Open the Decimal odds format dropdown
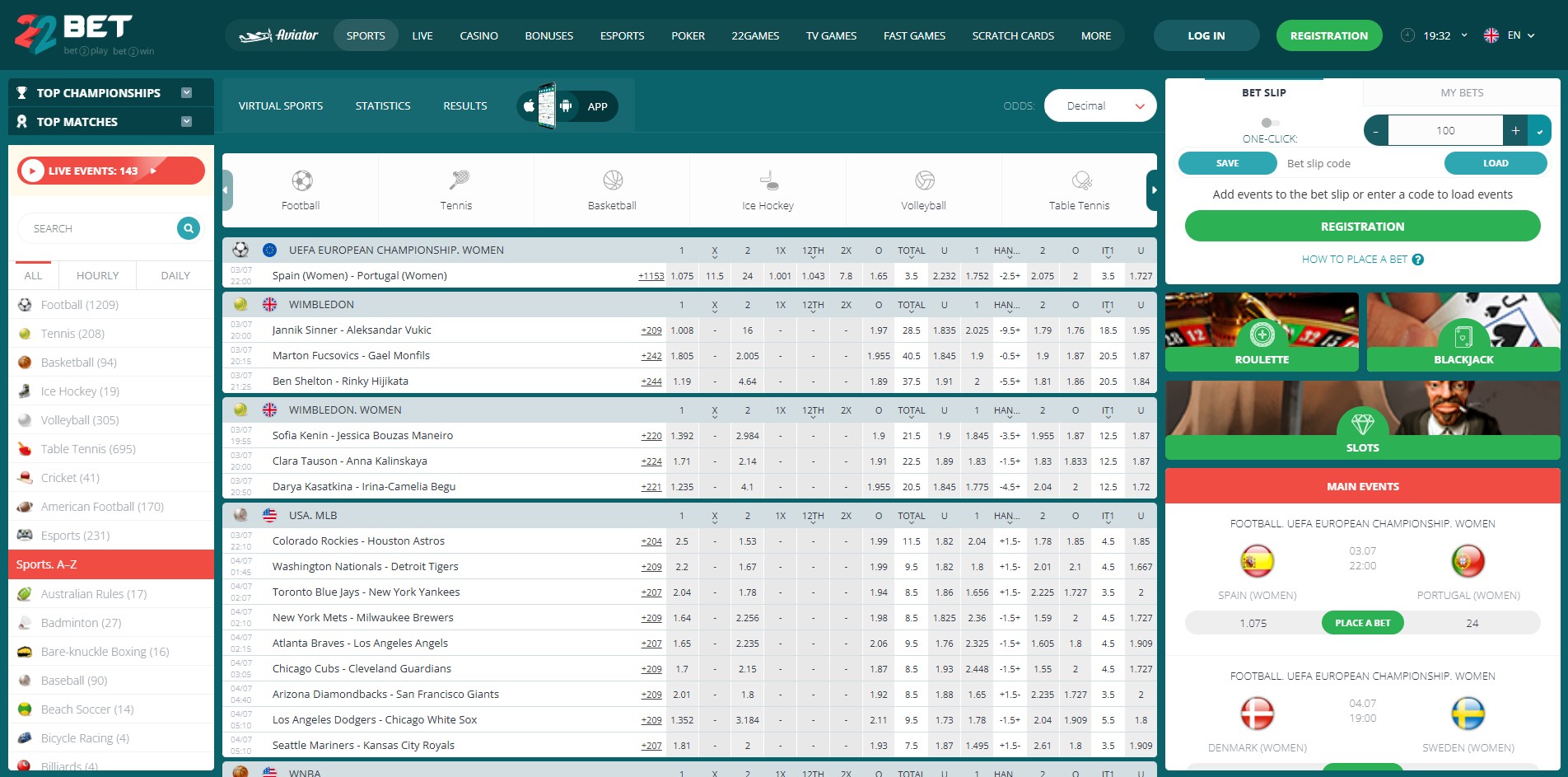The image size is (1568, 777). 1100,105
